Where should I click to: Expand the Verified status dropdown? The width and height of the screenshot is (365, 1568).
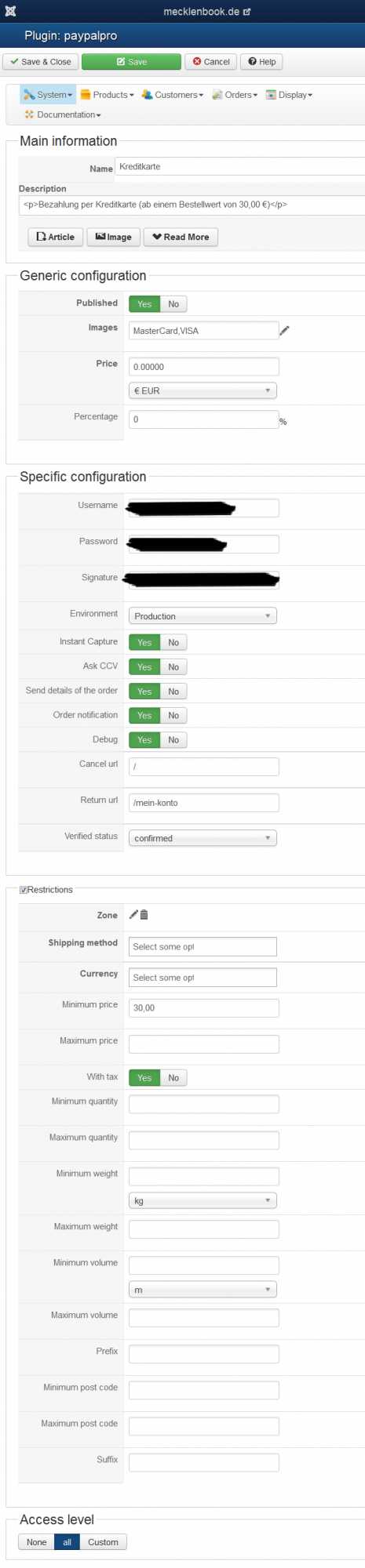(x=203, y=838)
